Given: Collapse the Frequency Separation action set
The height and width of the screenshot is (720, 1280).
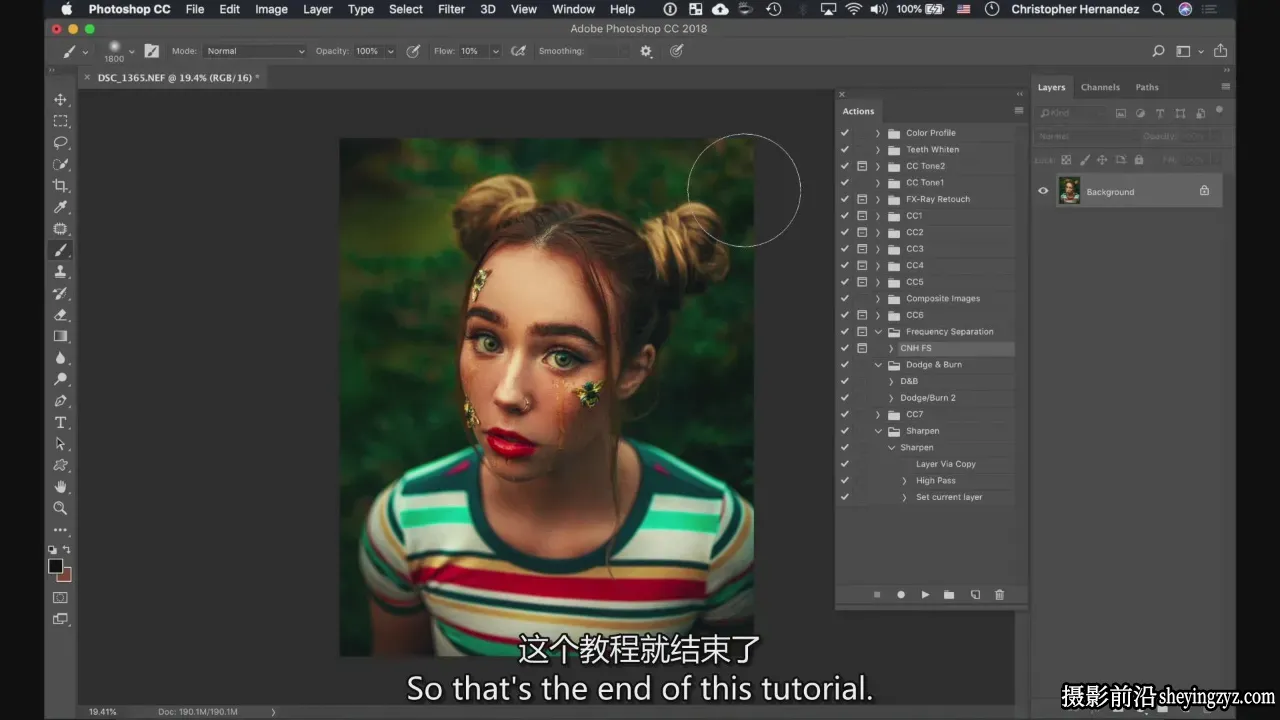Looking at the screenshot, I should [x=878, y=332].
